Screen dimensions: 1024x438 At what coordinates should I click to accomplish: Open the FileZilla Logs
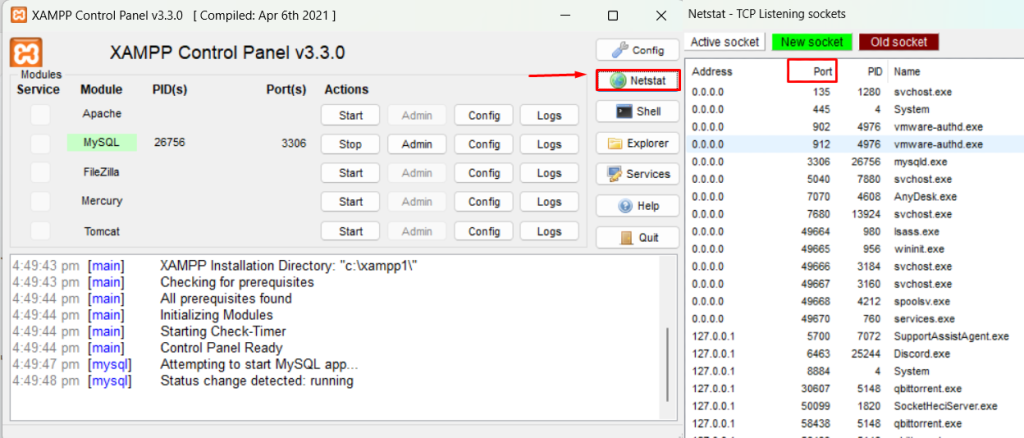tap(549, 173)
